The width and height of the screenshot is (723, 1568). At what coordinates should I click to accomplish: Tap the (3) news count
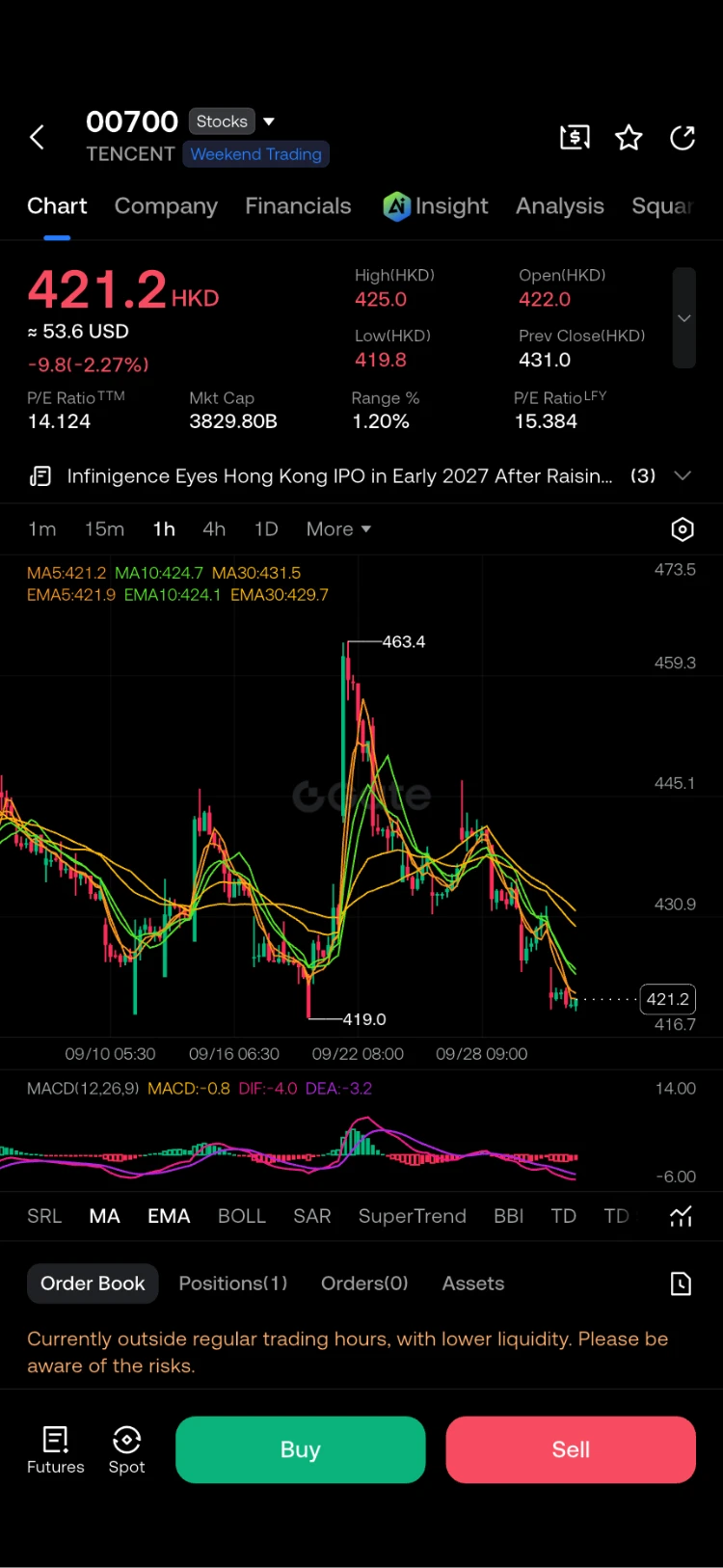point(643,475)
